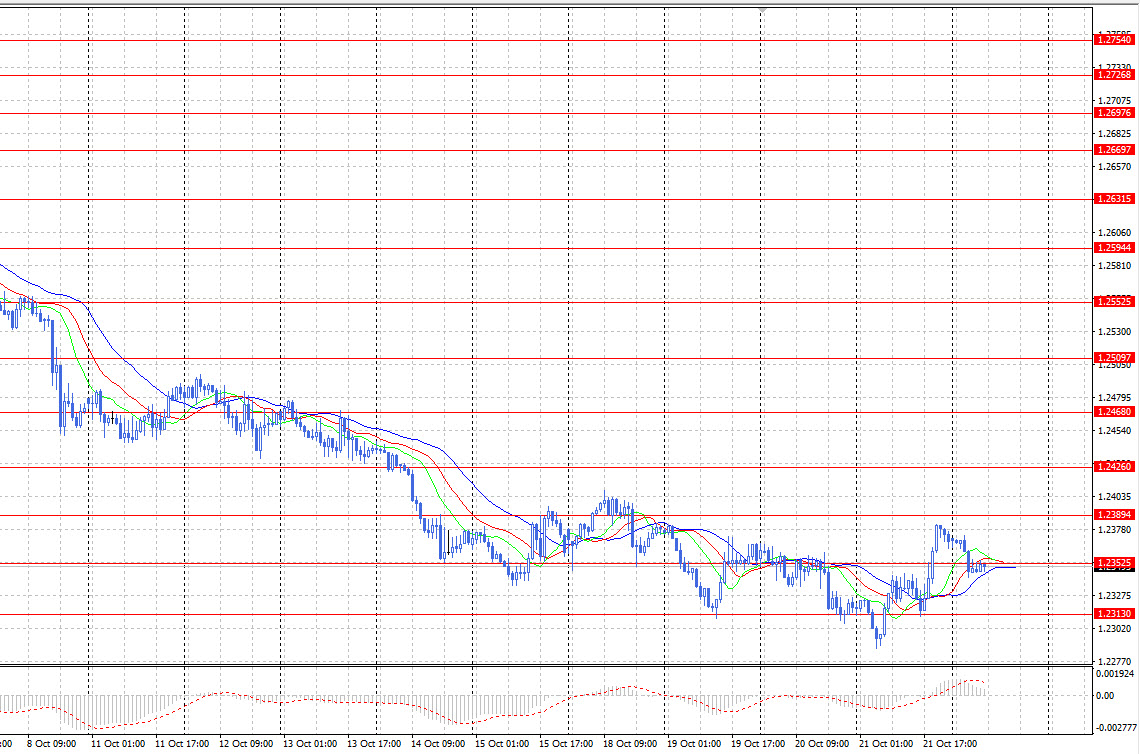Click the 1.24540 price scale value

[1115, 430]
